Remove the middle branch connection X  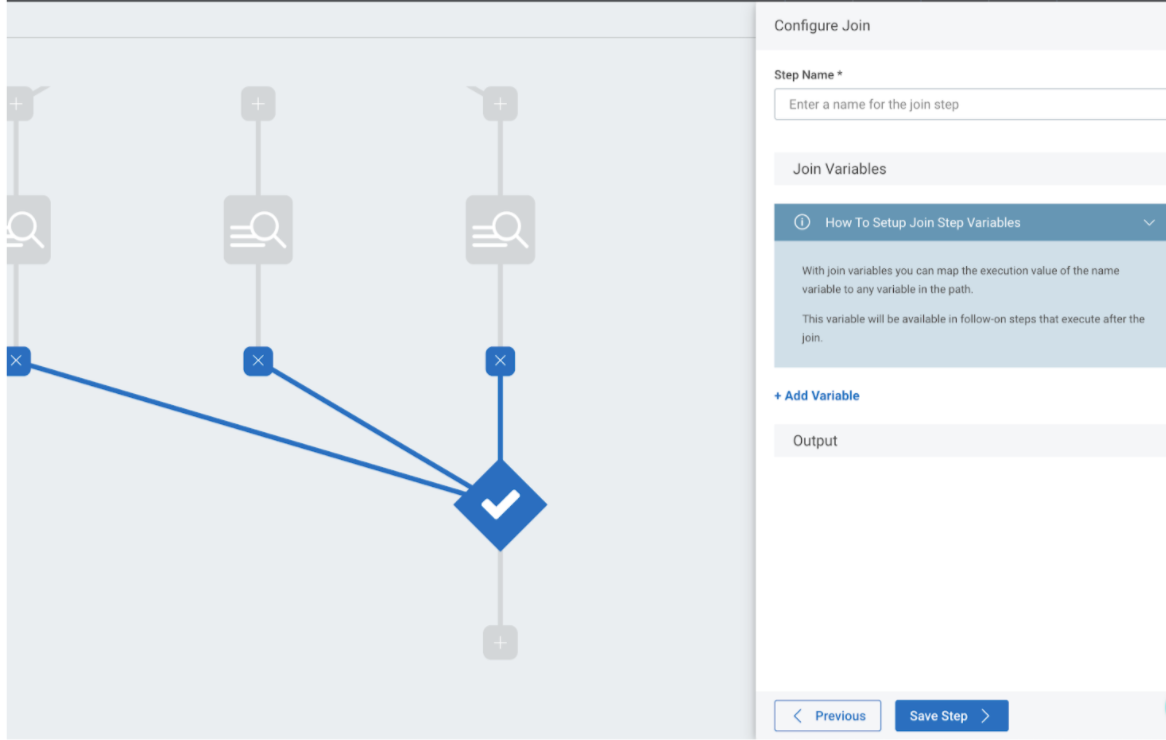[x=258, y=361]
